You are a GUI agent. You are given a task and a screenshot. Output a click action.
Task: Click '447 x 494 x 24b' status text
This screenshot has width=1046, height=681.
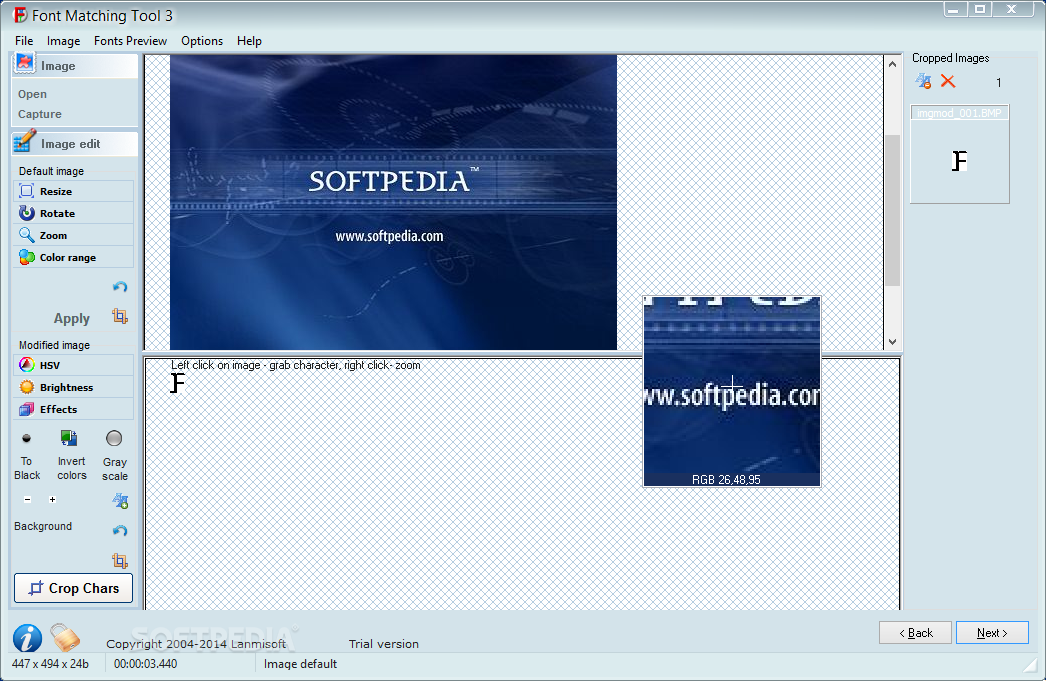coord(50,664)
